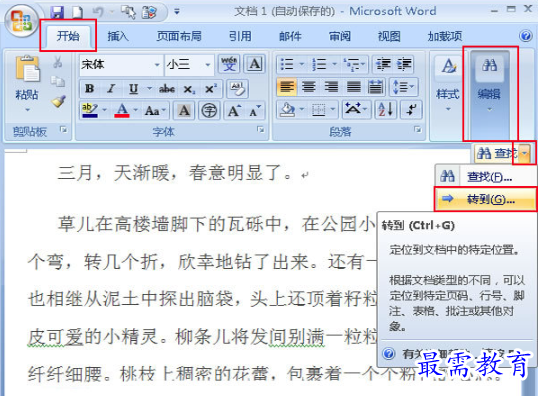
Task: Align text left
Action: click(x=287, y=87)
